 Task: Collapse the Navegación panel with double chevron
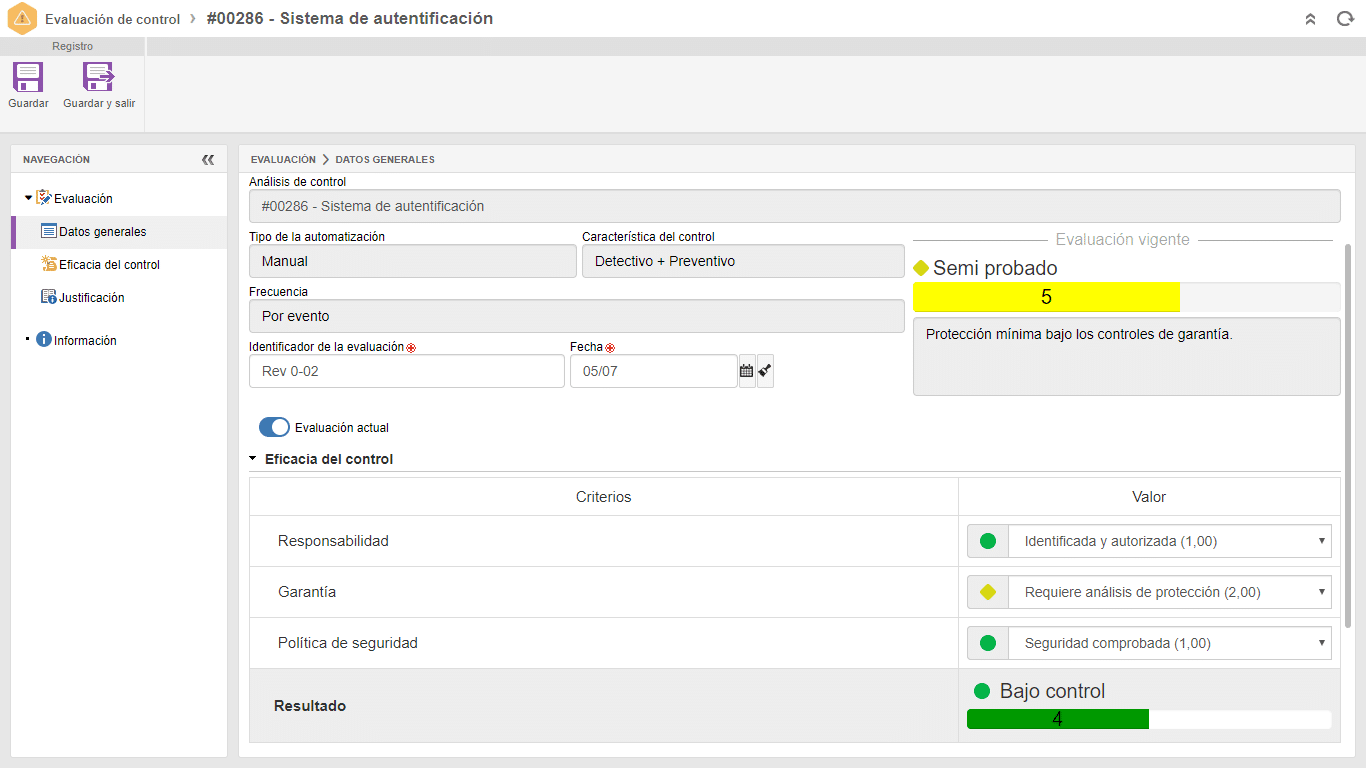(208, 159)
